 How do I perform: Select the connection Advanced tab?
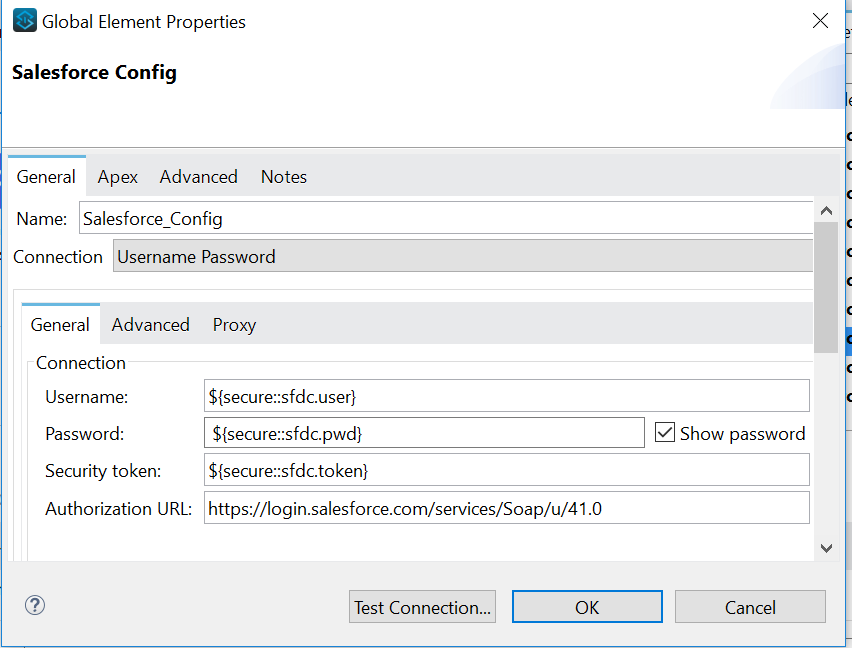click(150, 324)
